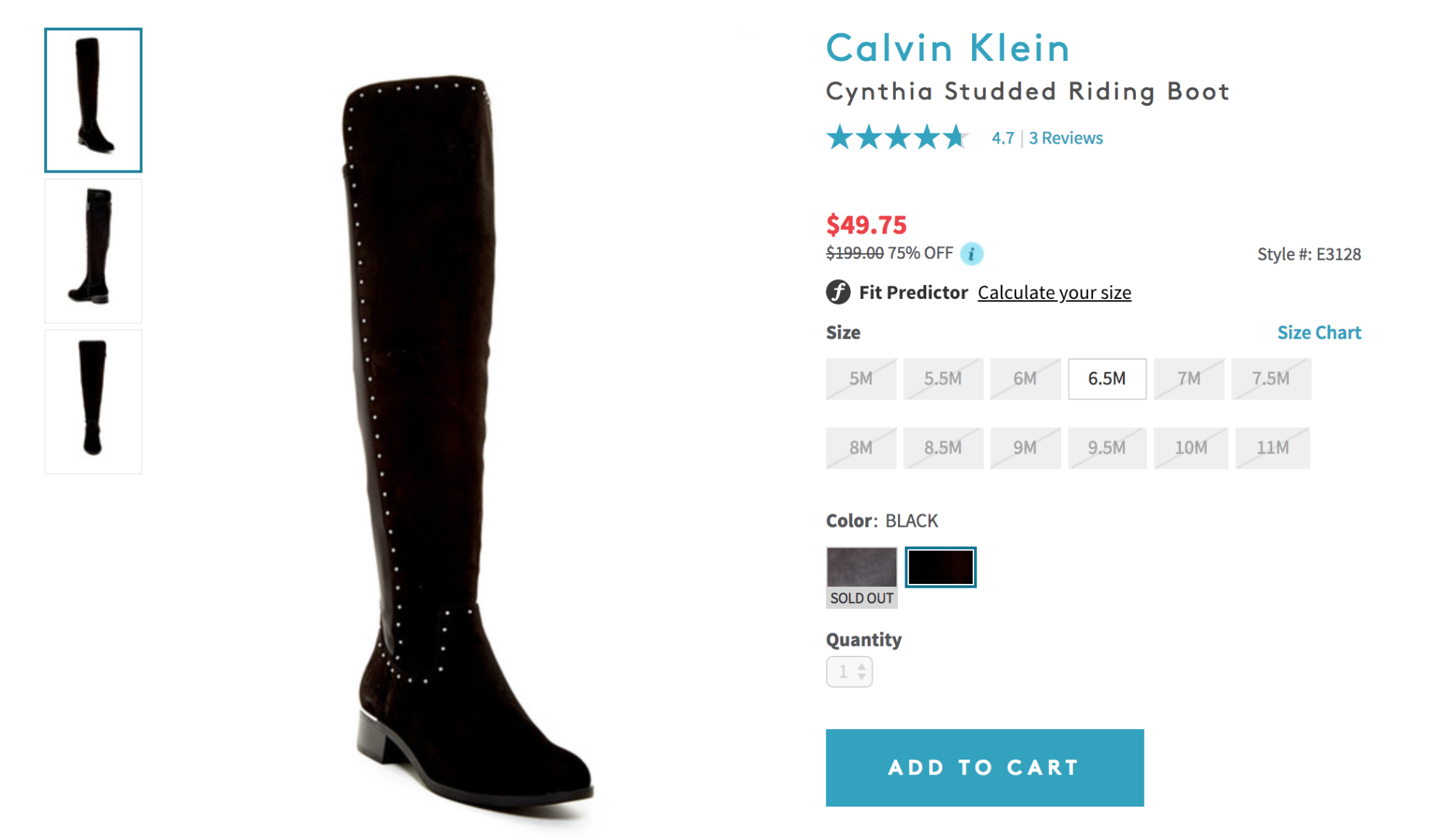Open the Quantity stepper field
The width and height of the screenshot is (1450, 840).
pos(849,672)
